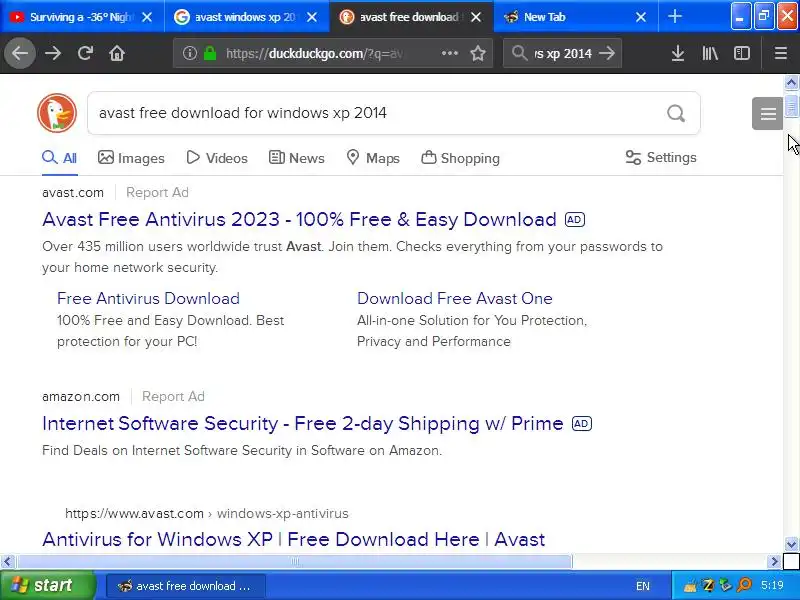Open Antivirus for Windows XP Avast result
This screenshot has width=800, height=600.
(x=293, y=539)
